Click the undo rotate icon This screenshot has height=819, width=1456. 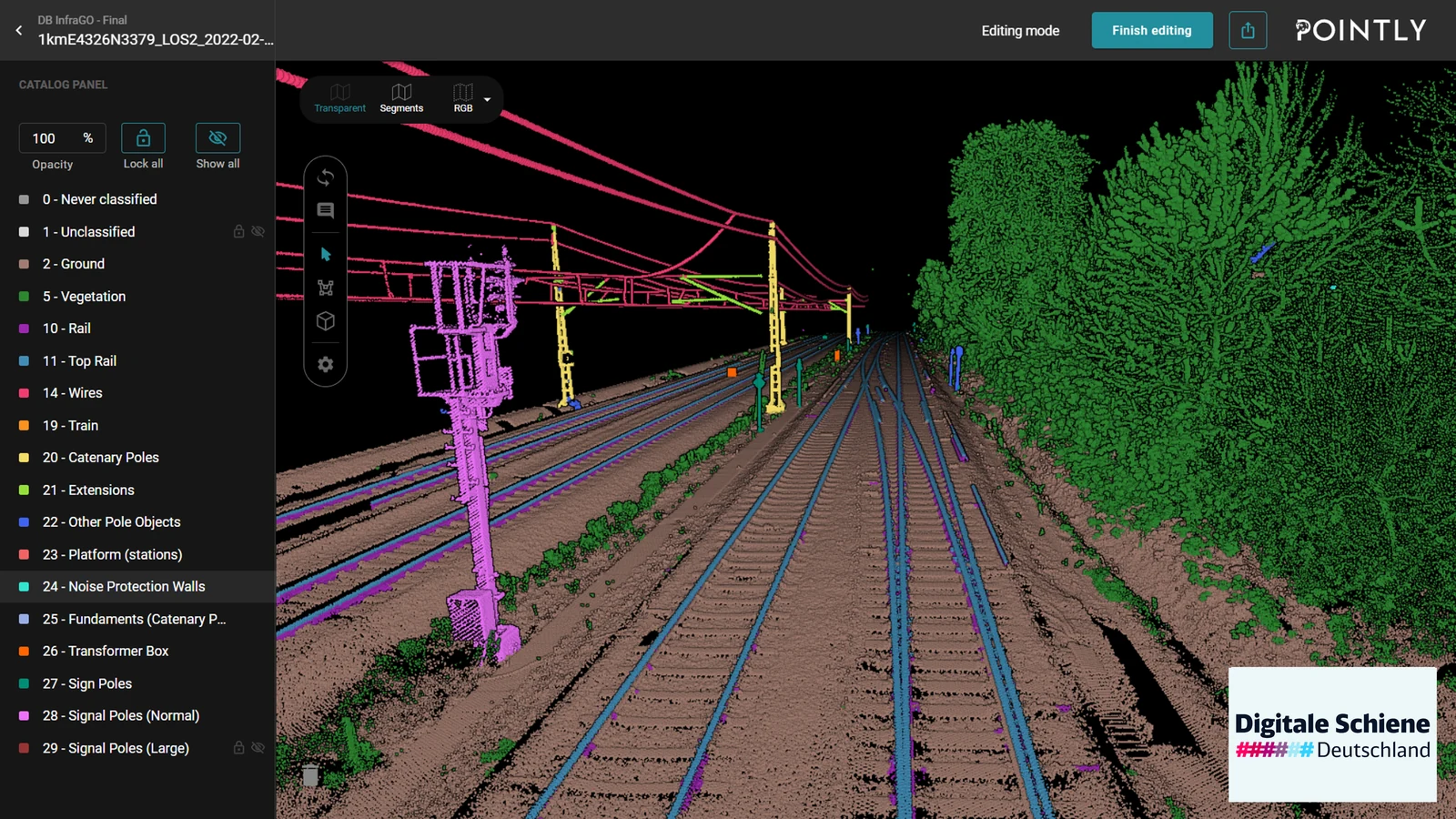click(x=325, y=177)
